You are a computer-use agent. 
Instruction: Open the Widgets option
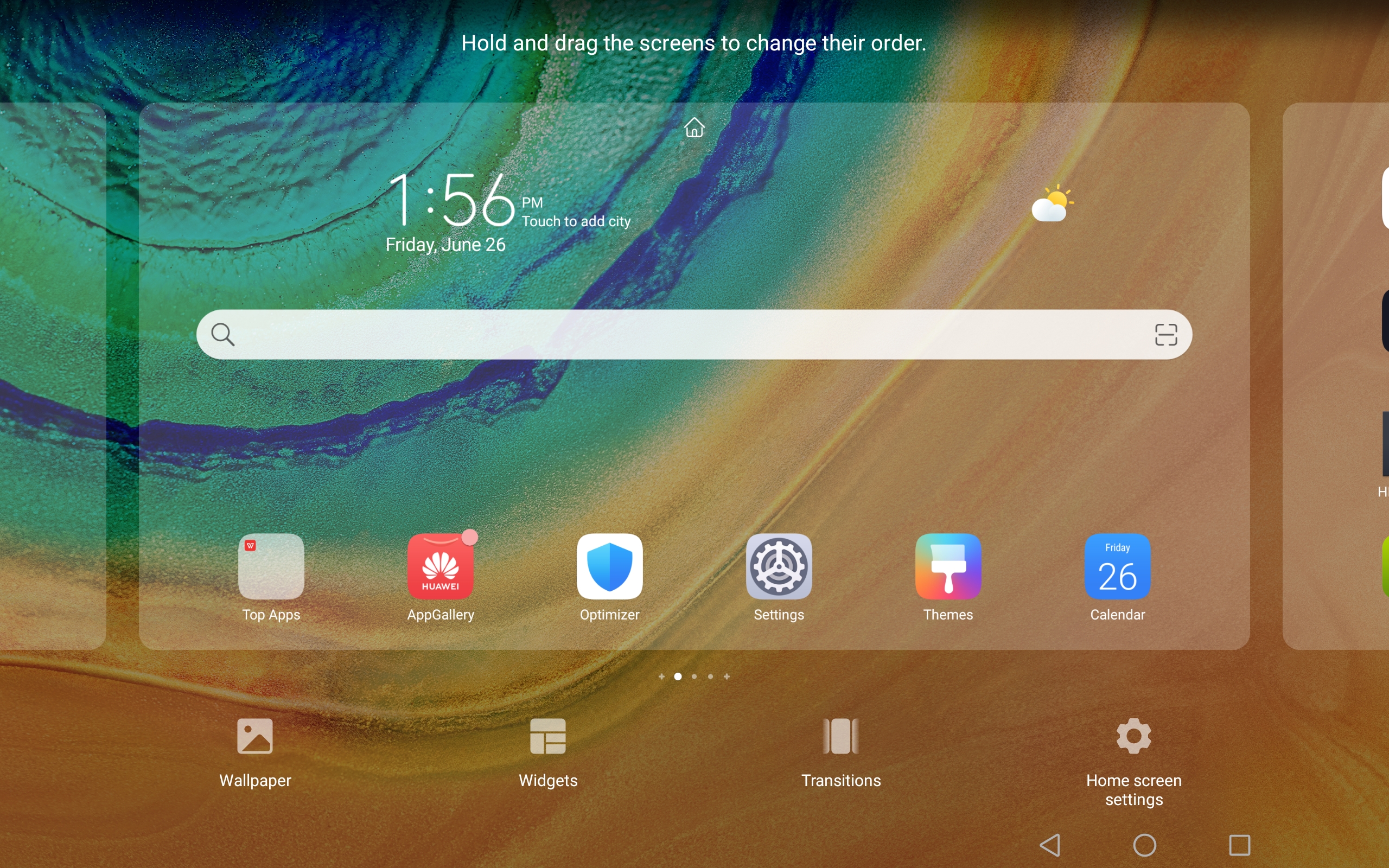point(548,754)
